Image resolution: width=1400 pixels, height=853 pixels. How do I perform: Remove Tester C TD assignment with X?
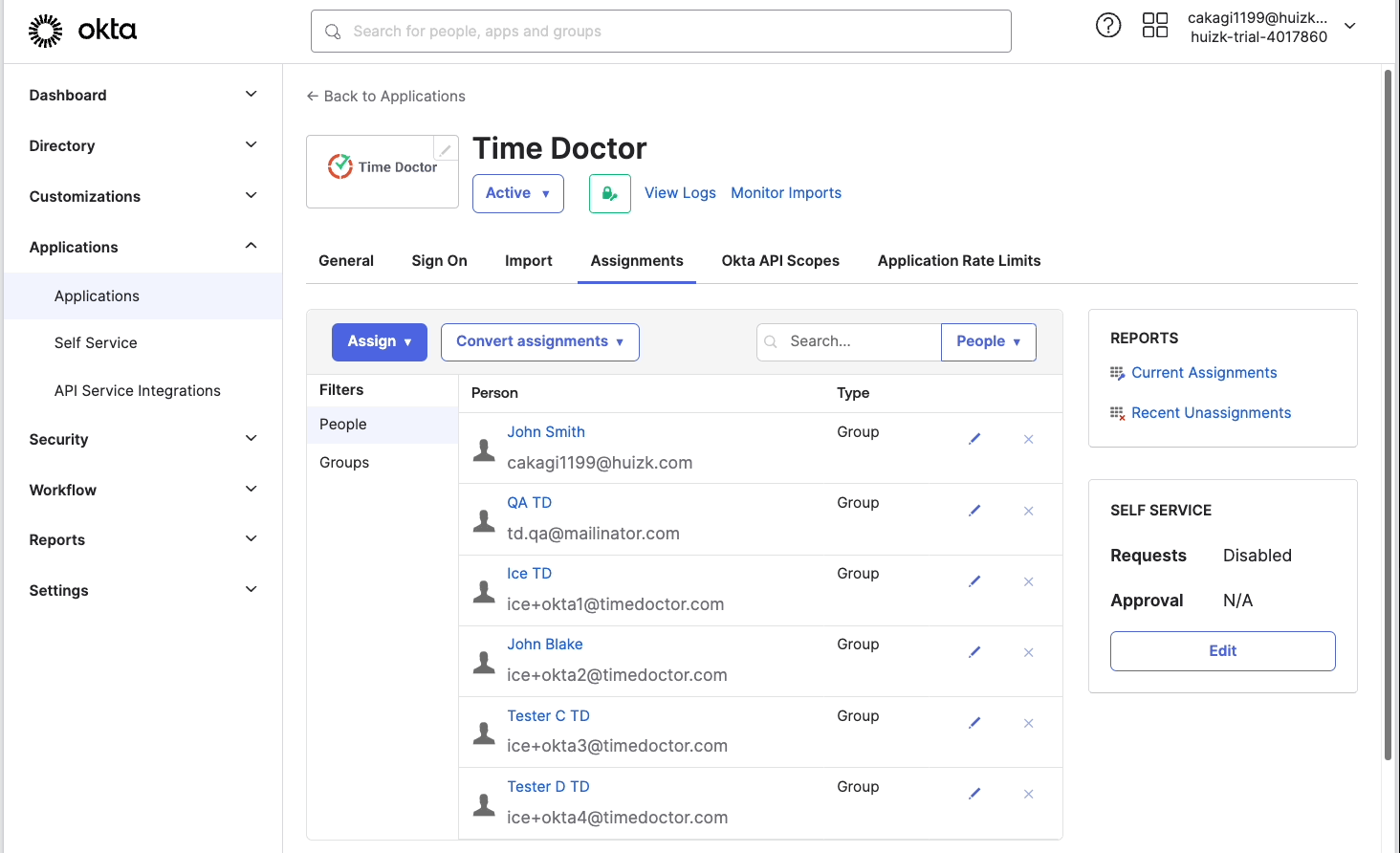click(1029, 723)
